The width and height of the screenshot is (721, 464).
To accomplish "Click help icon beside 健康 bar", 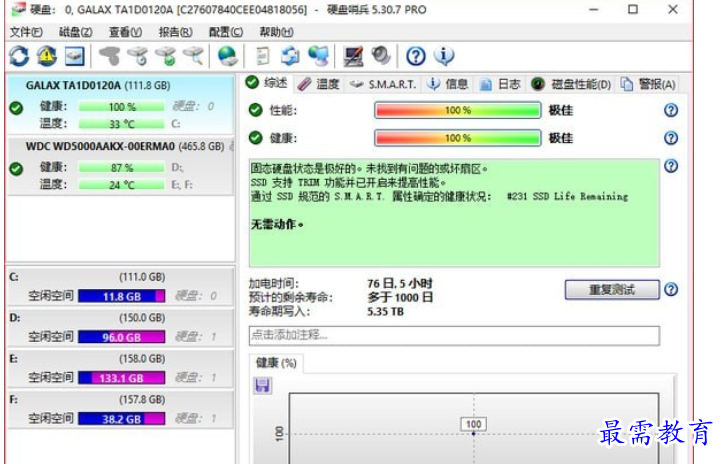I will 671,138.
